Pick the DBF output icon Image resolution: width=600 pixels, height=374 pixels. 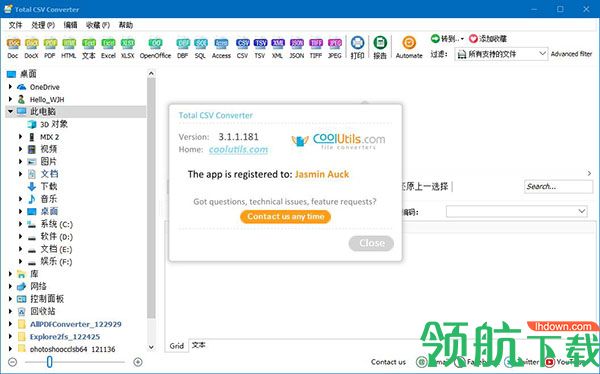click(x=183, y=43)
